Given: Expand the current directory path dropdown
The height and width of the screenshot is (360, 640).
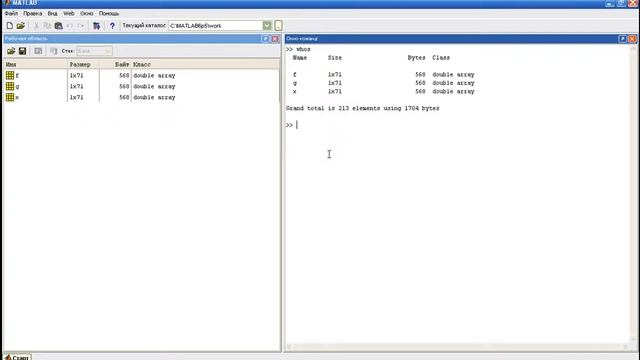Looking at the screenshot, I should 267,26.
